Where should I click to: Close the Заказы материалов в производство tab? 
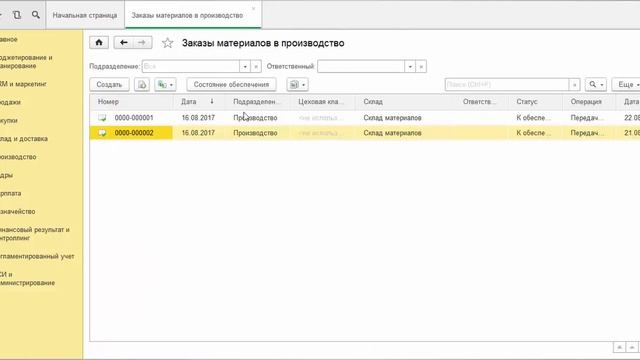coord(253,9)
